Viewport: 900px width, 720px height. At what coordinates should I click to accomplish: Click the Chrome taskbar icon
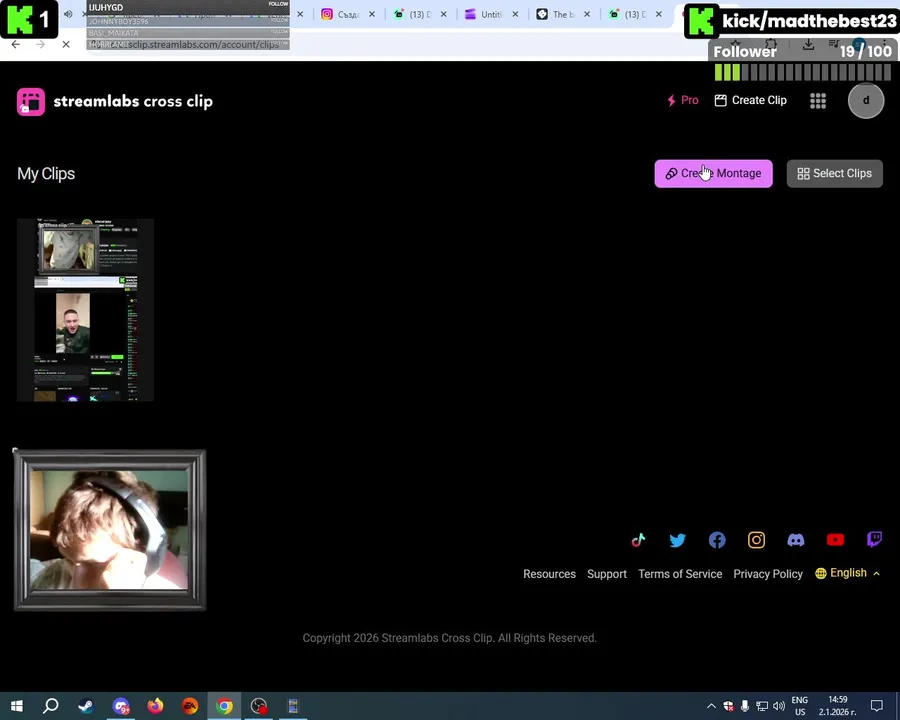(x=224, y=706)
